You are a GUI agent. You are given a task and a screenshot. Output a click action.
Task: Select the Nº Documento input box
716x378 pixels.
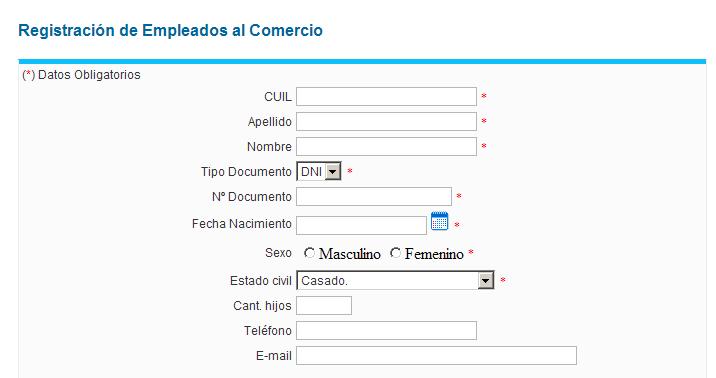pos(374,197)
